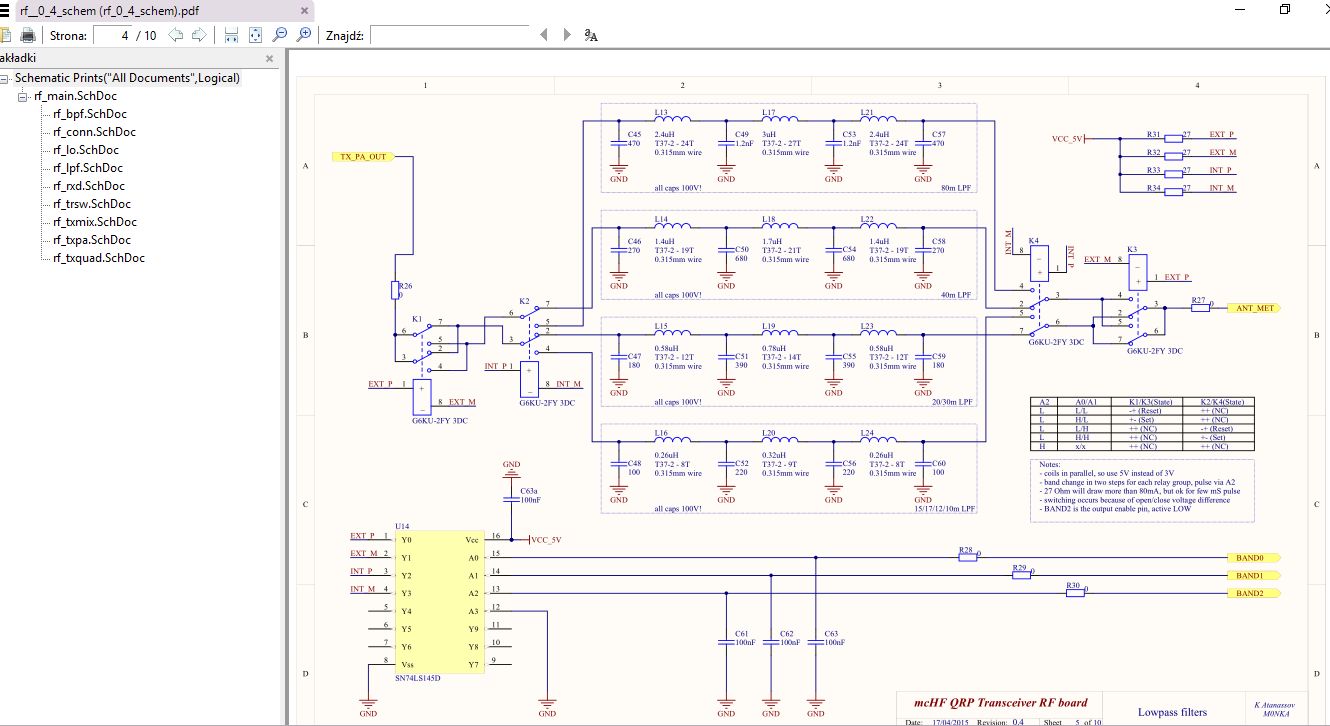Switch to the rf__0_4_schem PDF tab
The image size is (1330, 726).
pos(150,11)
